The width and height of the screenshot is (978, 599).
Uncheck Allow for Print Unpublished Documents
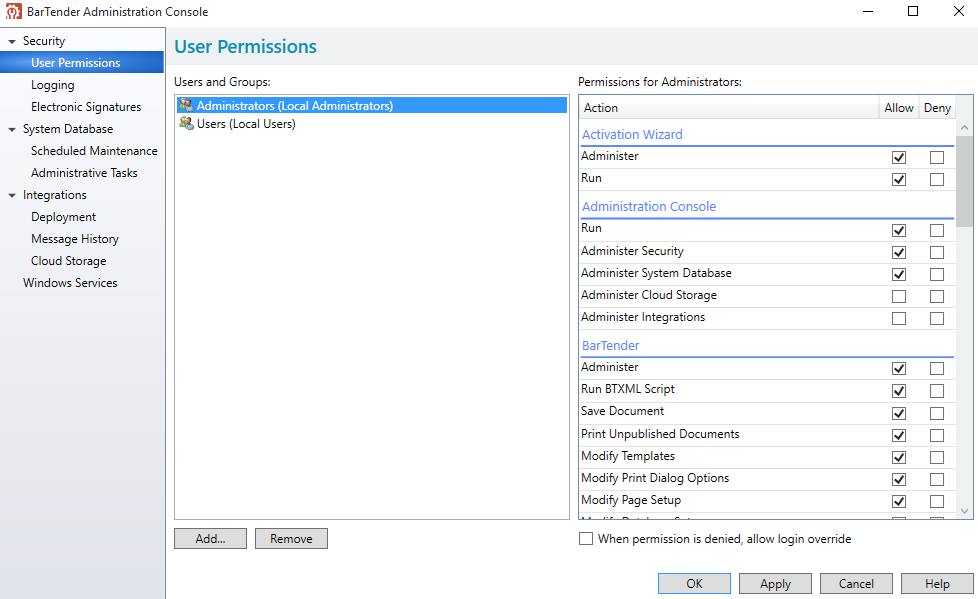pos(899,435)
